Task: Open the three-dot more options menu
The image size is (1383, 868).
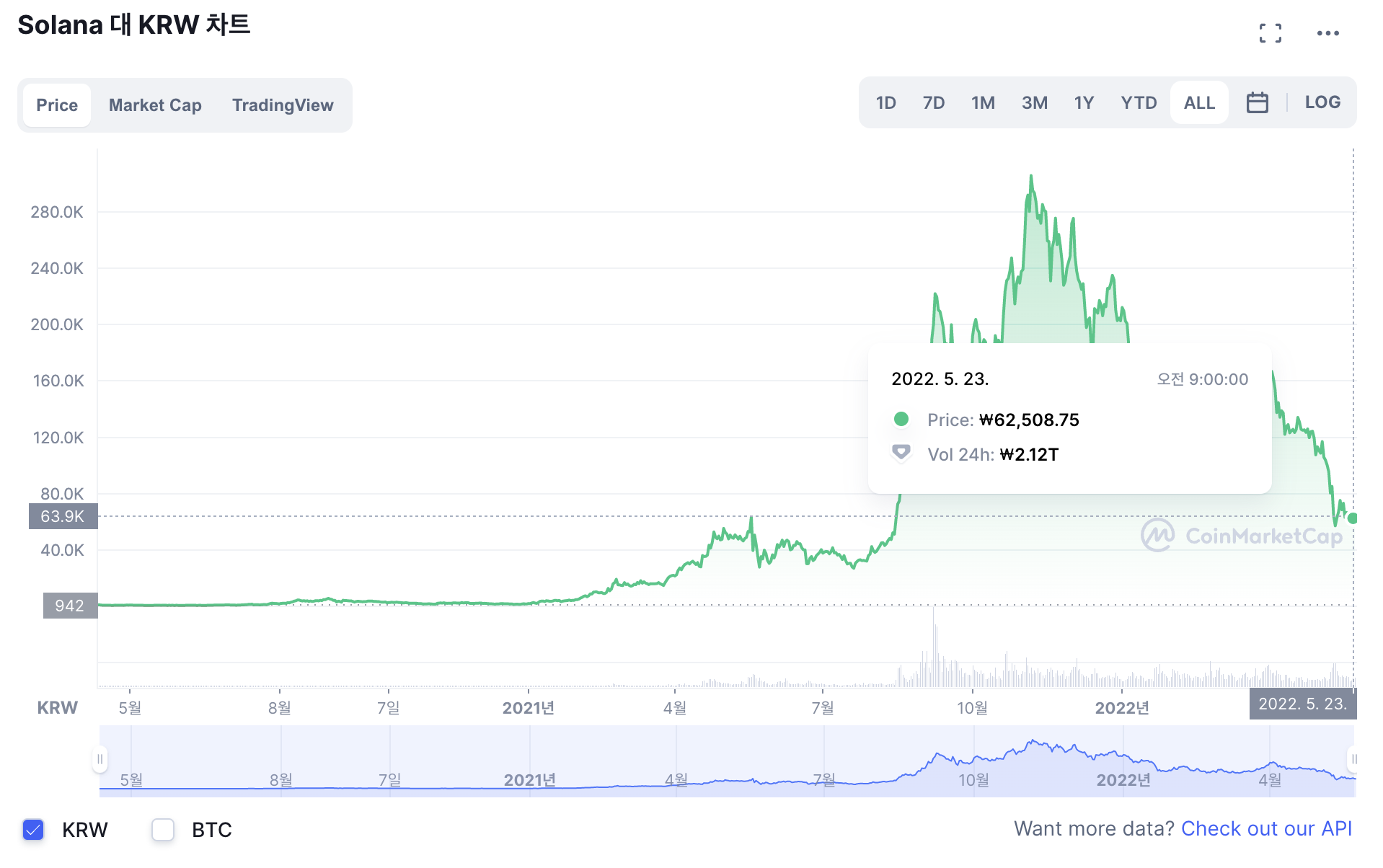Action: click(x=1327, y=33)
